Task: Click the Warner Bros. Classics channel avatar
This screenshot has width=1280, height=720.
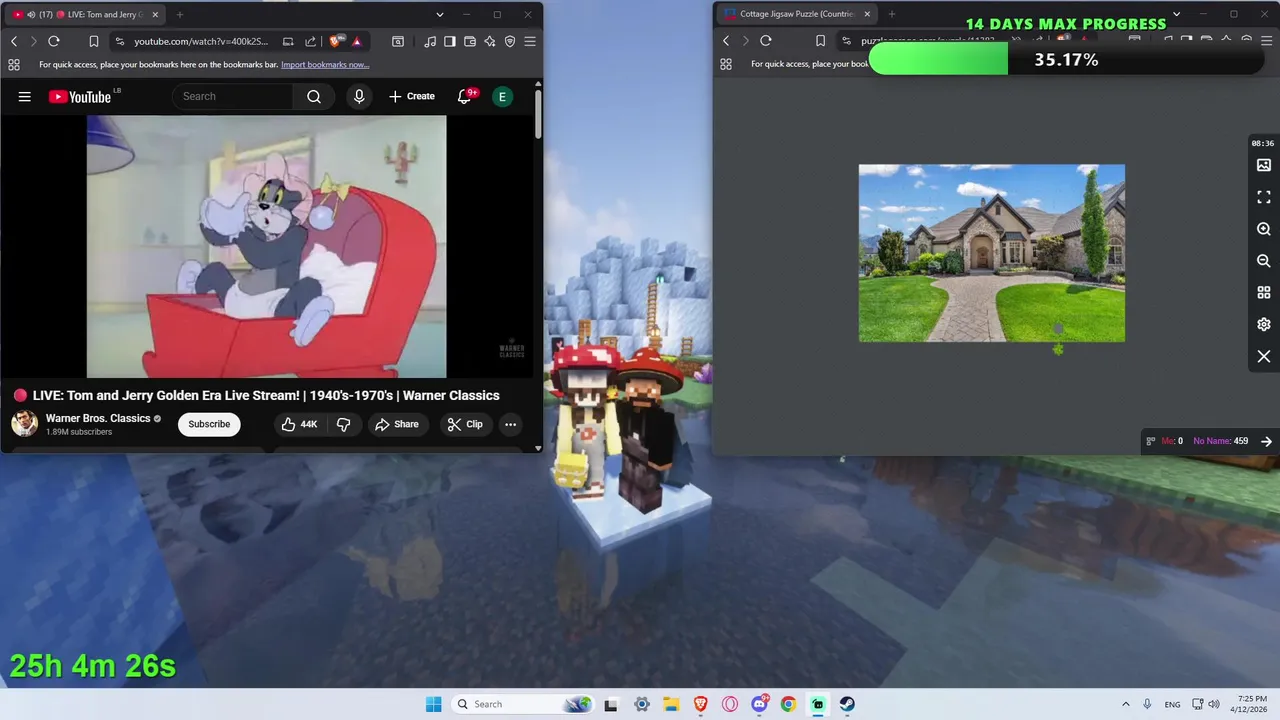Action: click(24, 424)
